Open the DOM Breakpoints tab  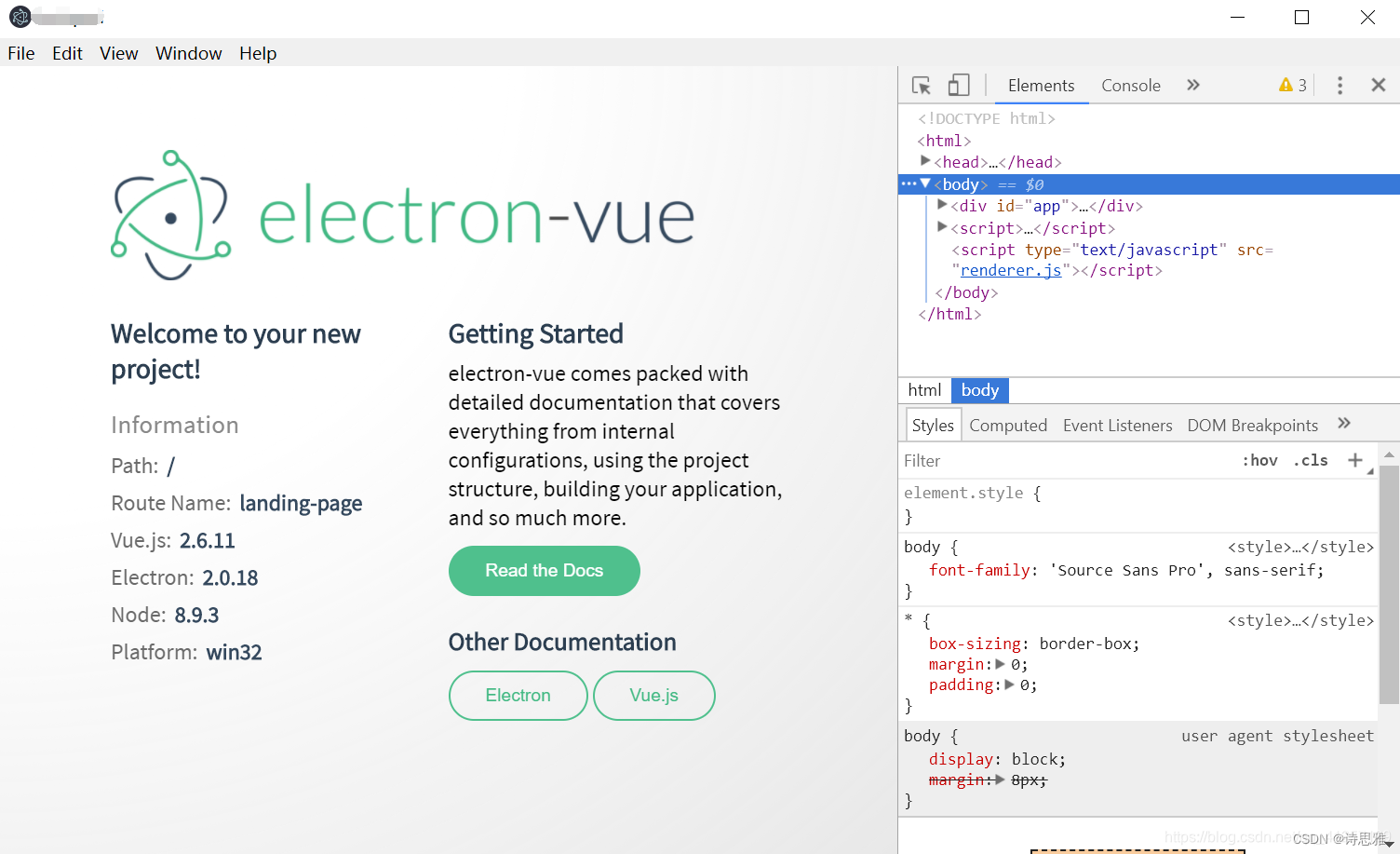[1252, 426]
